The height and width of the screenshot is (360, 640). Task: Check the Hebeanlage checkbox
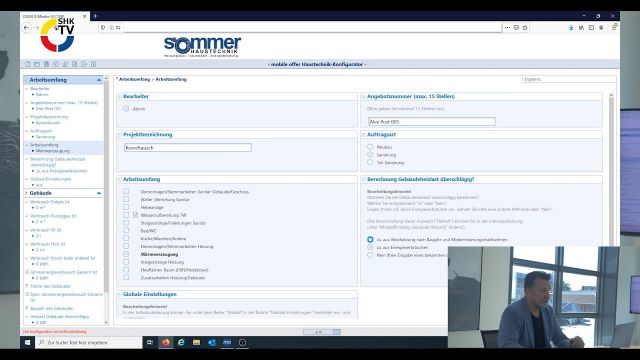[x=126, y=207]
